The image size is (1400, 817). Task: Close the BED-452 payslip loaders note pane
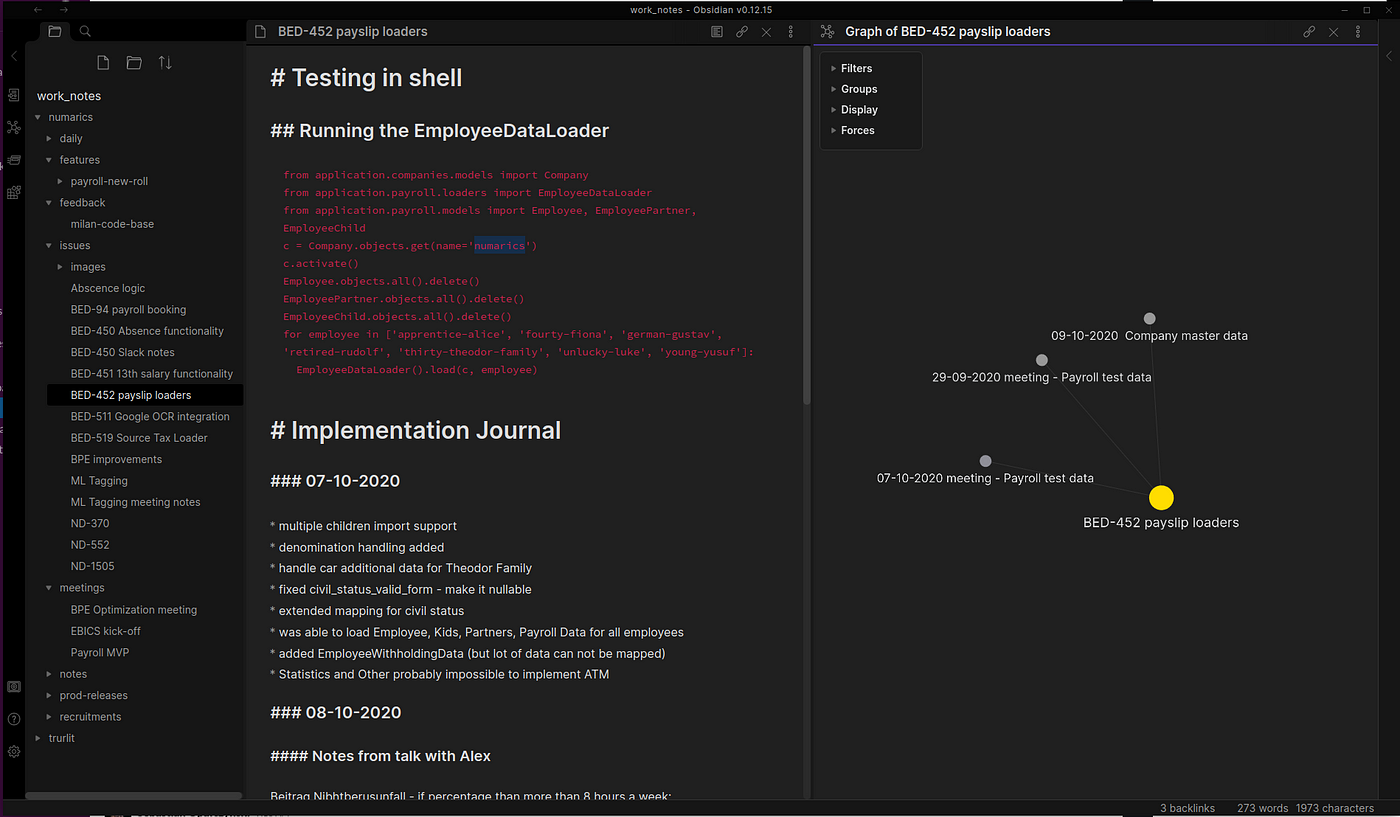pos(766,32)
